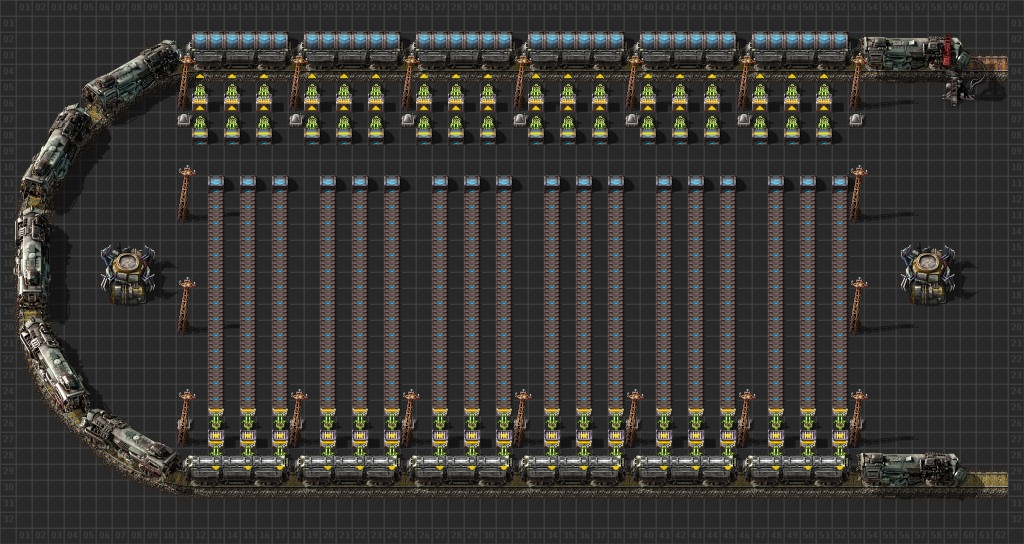Click the rightmost grey lamp below top wagons

(x=856, y=119)
